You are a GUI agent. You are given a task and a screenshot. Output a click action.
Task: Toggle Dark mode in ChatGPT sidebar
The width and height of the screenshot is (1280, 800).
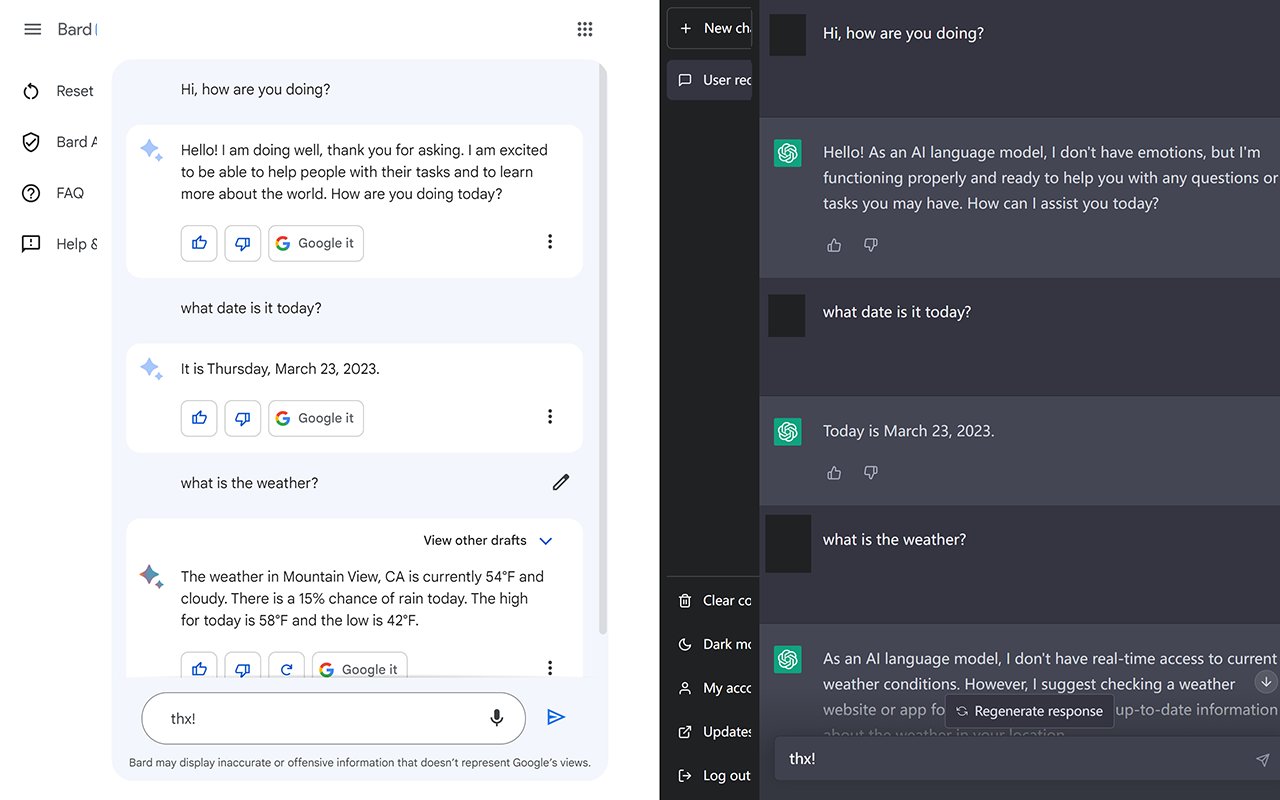713,644
